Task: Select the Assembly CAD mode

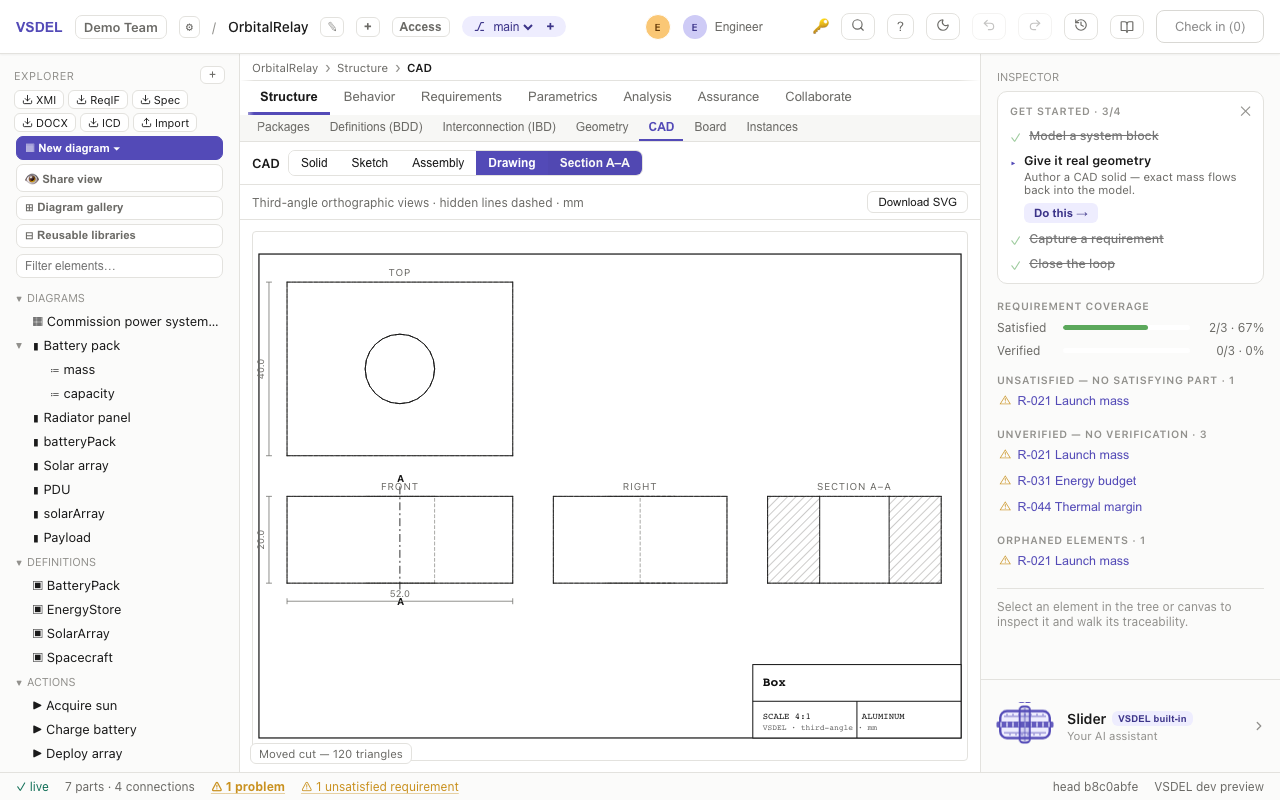Action: (438, 163)
